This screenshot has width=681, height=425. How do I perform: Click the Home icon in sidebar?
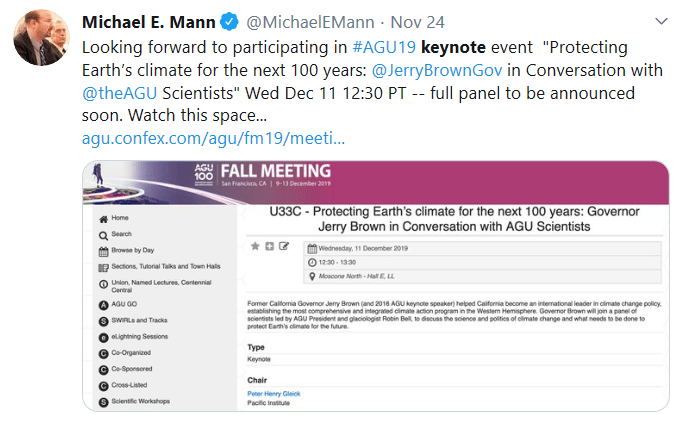click(x=103, y=217)
